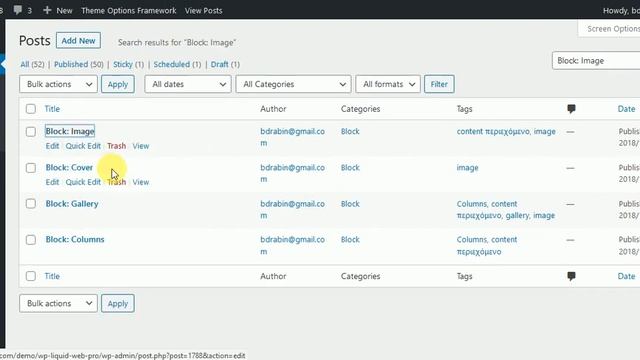Show Published (50) posts filter

pos(79,64)
